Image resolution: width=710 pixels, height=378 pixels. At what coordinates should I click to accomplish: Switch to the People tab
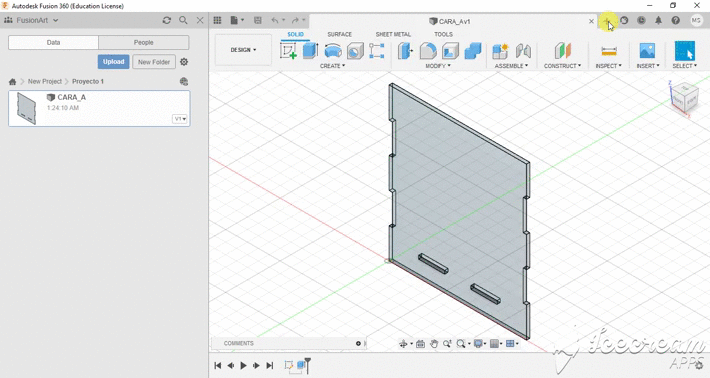pyautogui.click(x=144, y=43)
